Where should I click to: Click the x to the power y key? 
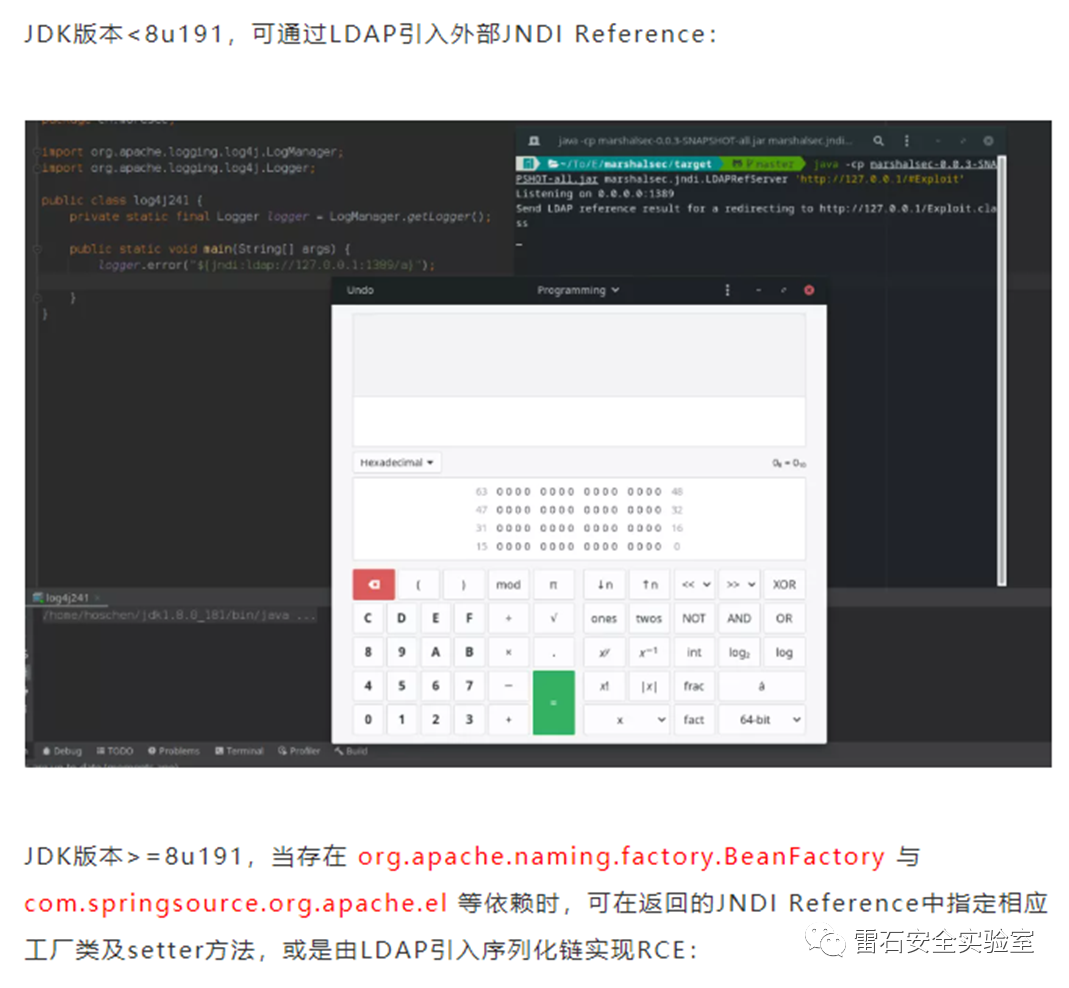tap(604, 652)
